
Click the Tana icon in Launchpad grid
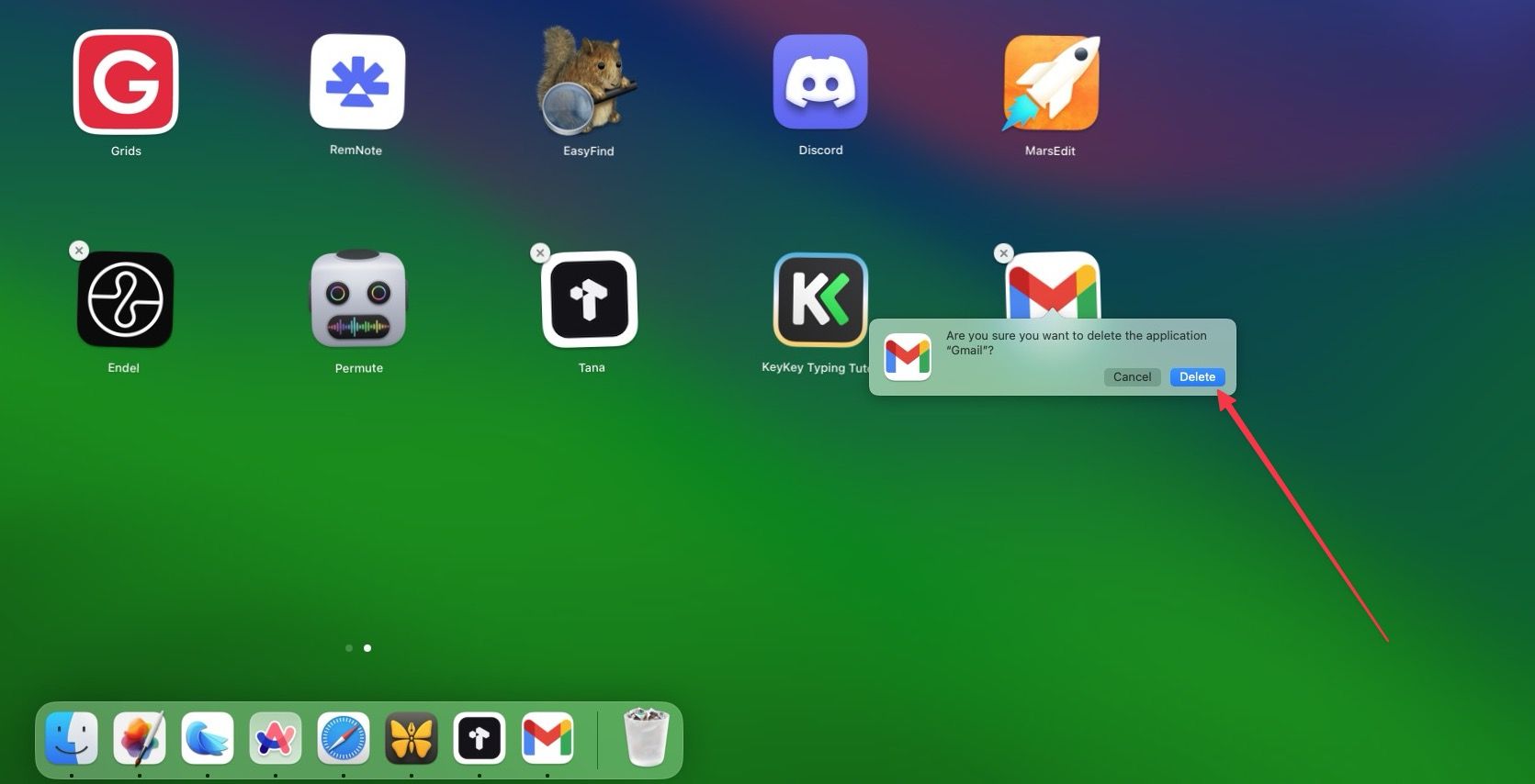tap(590, 299)
